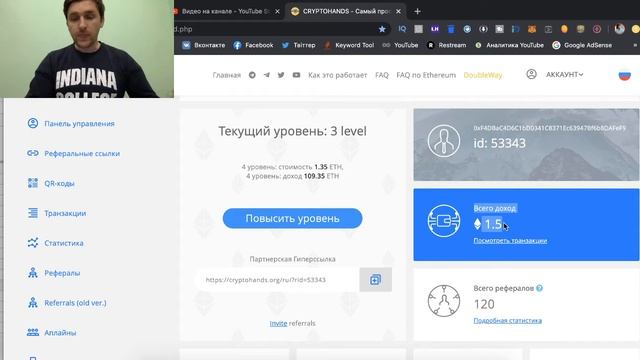640x360 pixels.
Task: Open Реферальные ссылки in the sidebar
Action: coord(73,153)
